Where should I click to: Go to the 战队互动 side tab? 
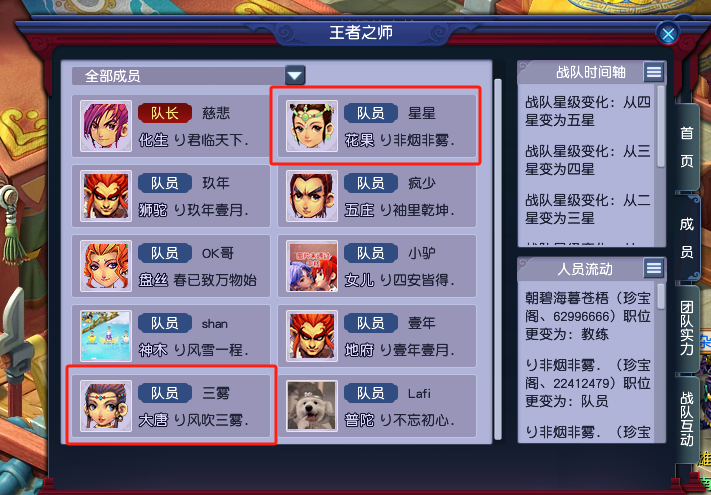click(687, 419)
